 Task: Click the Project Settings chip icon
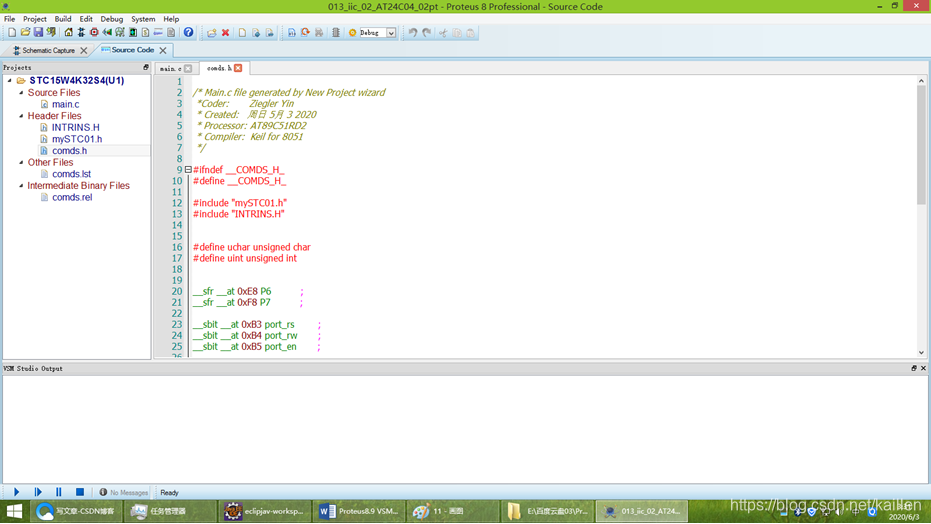tap(336, 33)
